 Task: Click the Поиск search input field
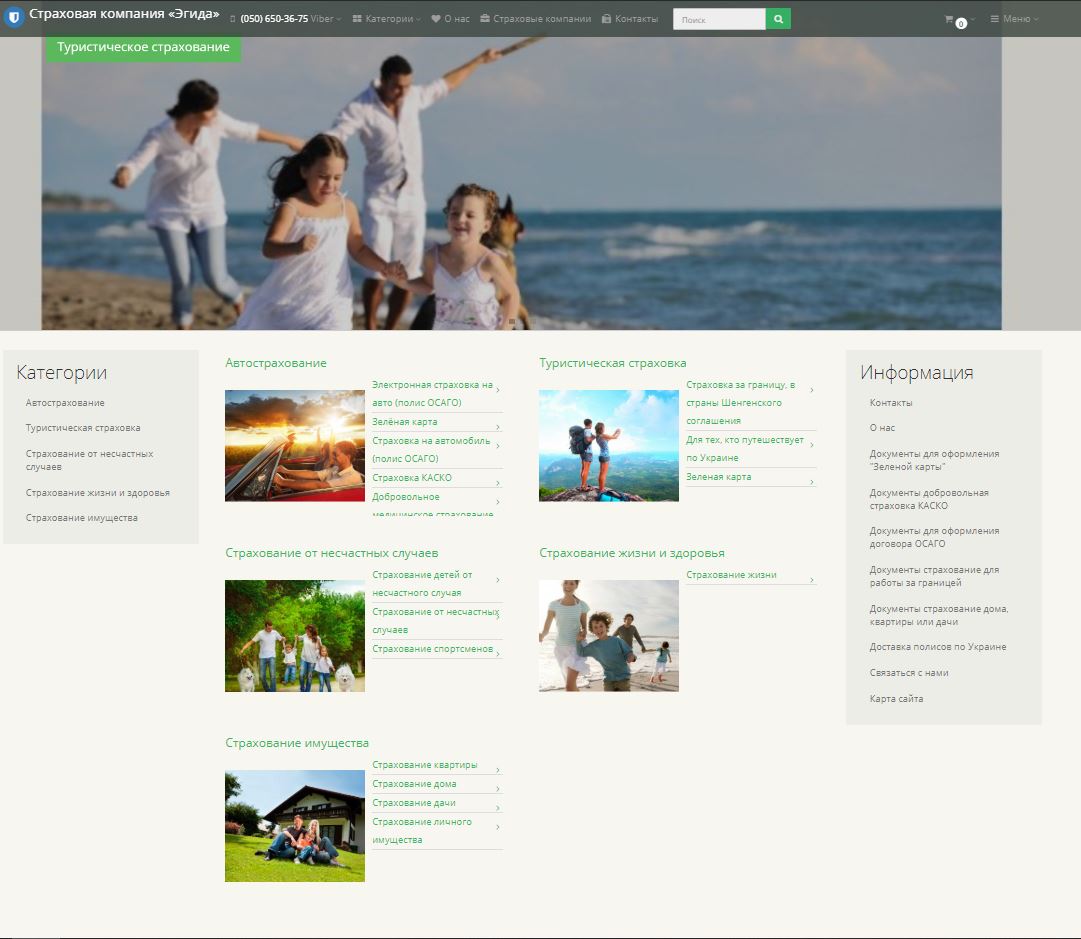[x=719, y=19]
